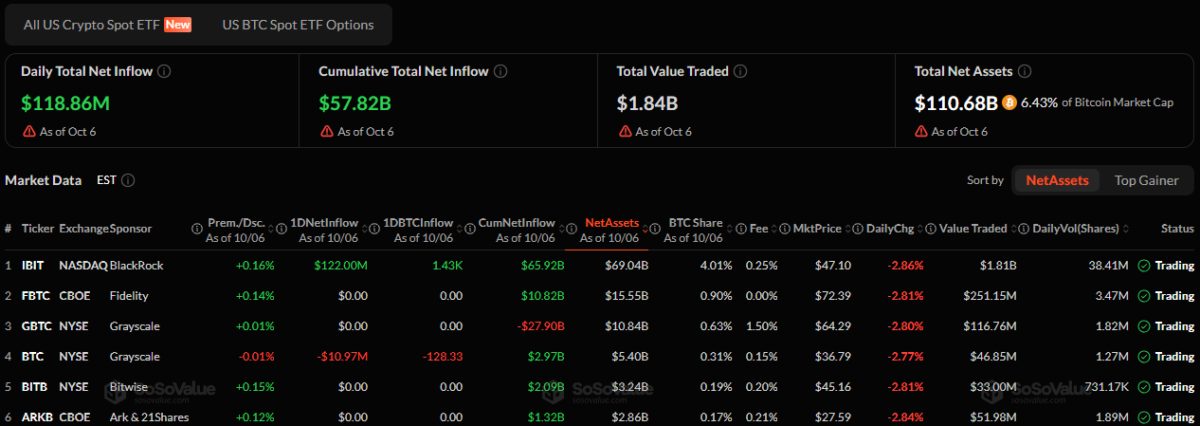Click info icon before Prem./Dsc. header

pos(196,229)
